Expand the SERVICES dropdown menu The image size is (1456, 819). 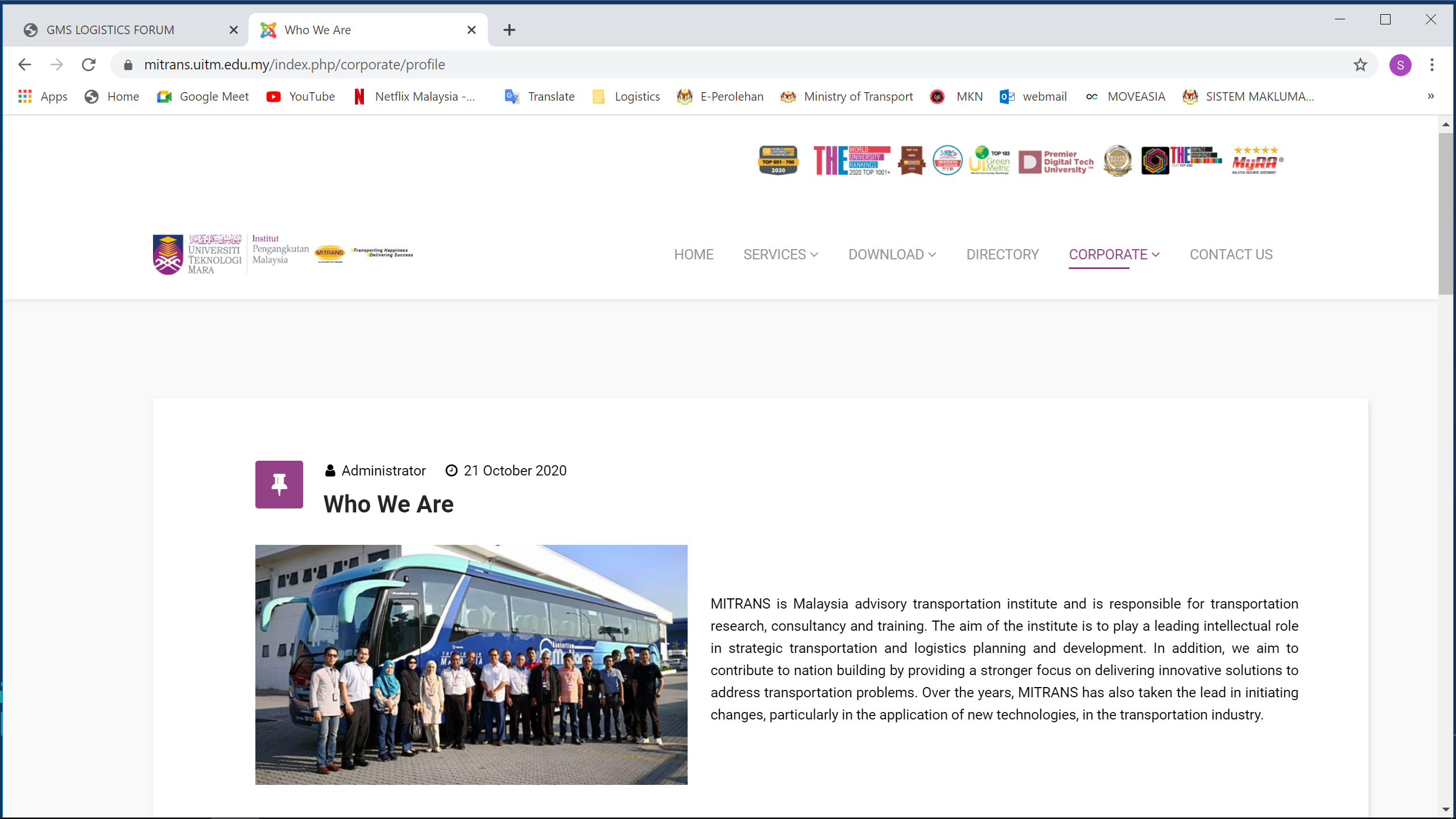780,254
